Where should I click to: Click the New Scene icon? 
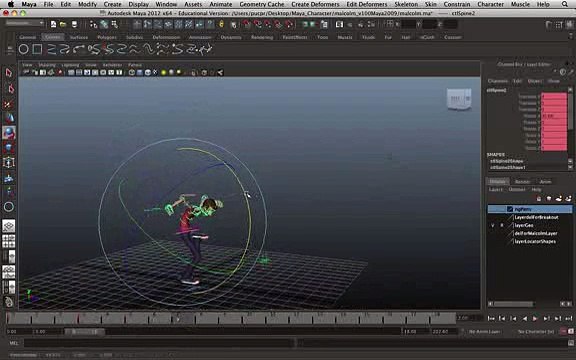(54, 24)
